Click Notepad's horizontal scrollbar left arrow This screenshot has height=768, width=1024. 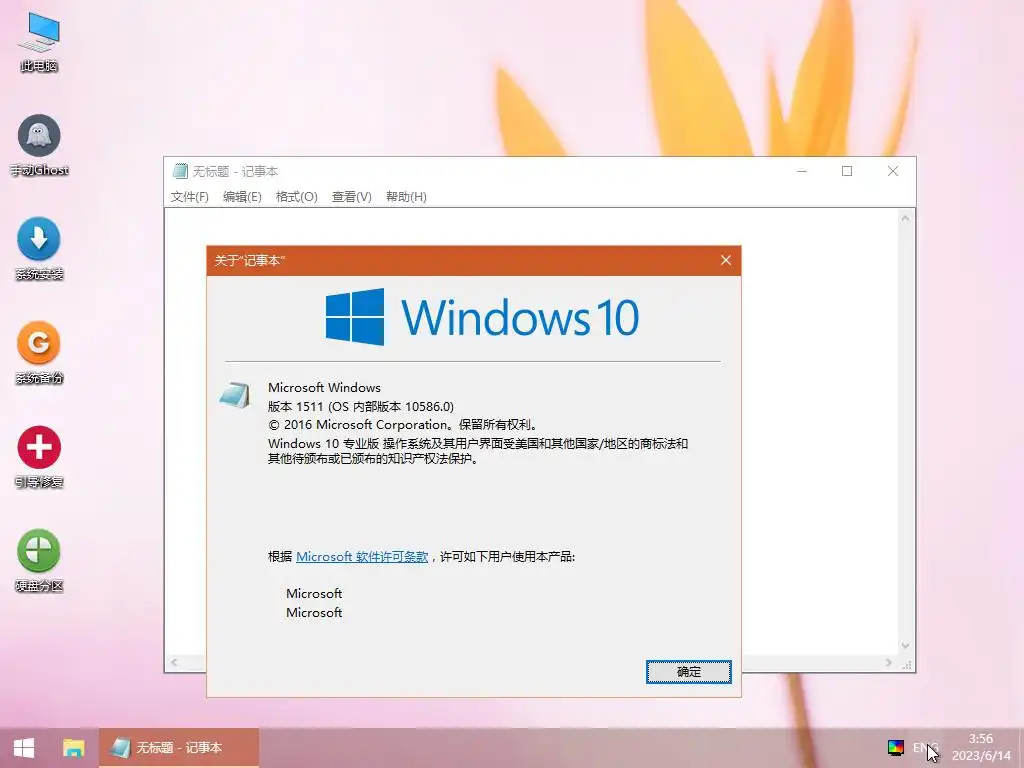pyautogui.click(x=174, y=662)
